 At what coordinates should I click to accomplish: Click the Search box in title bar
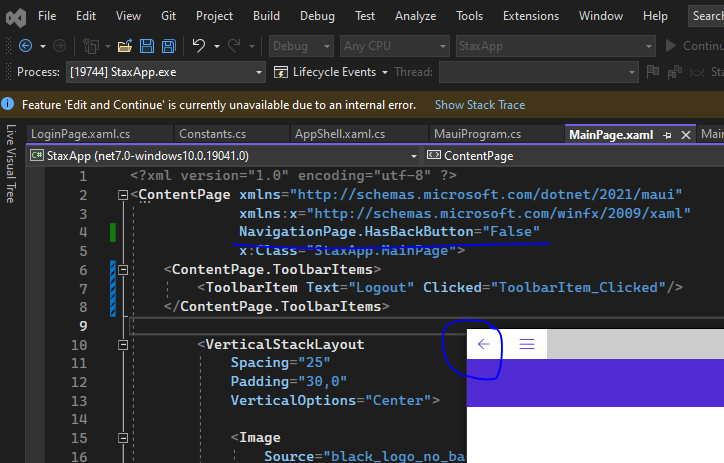pyautogui.click(x=706, y=16)
